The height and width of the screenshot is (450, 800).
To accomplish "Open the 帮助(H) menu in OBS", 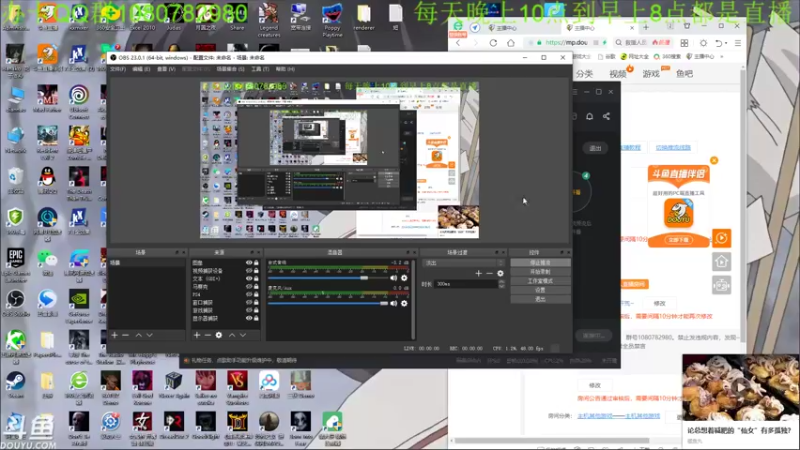I will (x=285, y=69).
